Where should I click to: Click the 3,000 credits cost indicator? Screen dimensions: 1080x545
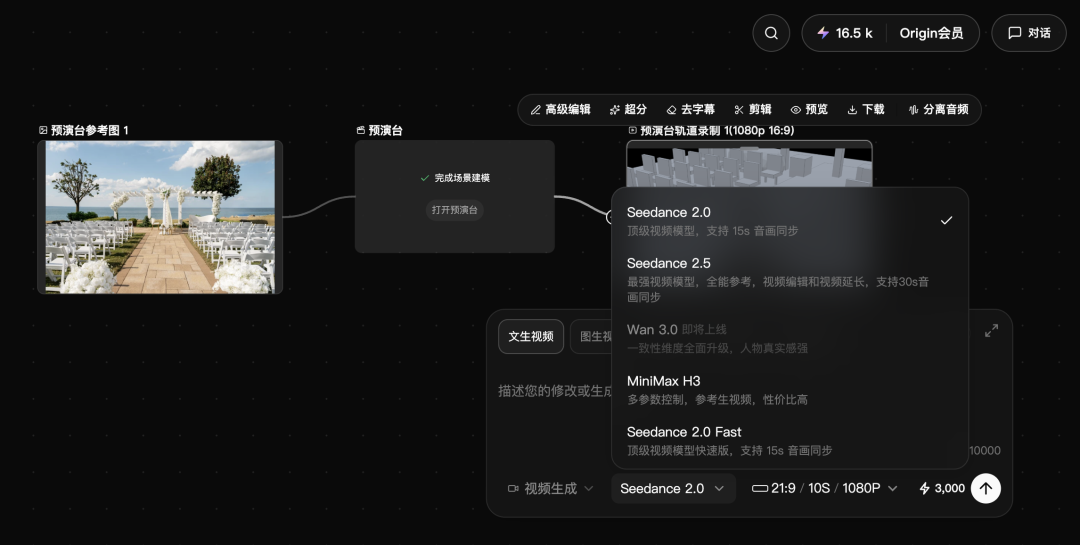pyautogui.click(x=942, y=489)
